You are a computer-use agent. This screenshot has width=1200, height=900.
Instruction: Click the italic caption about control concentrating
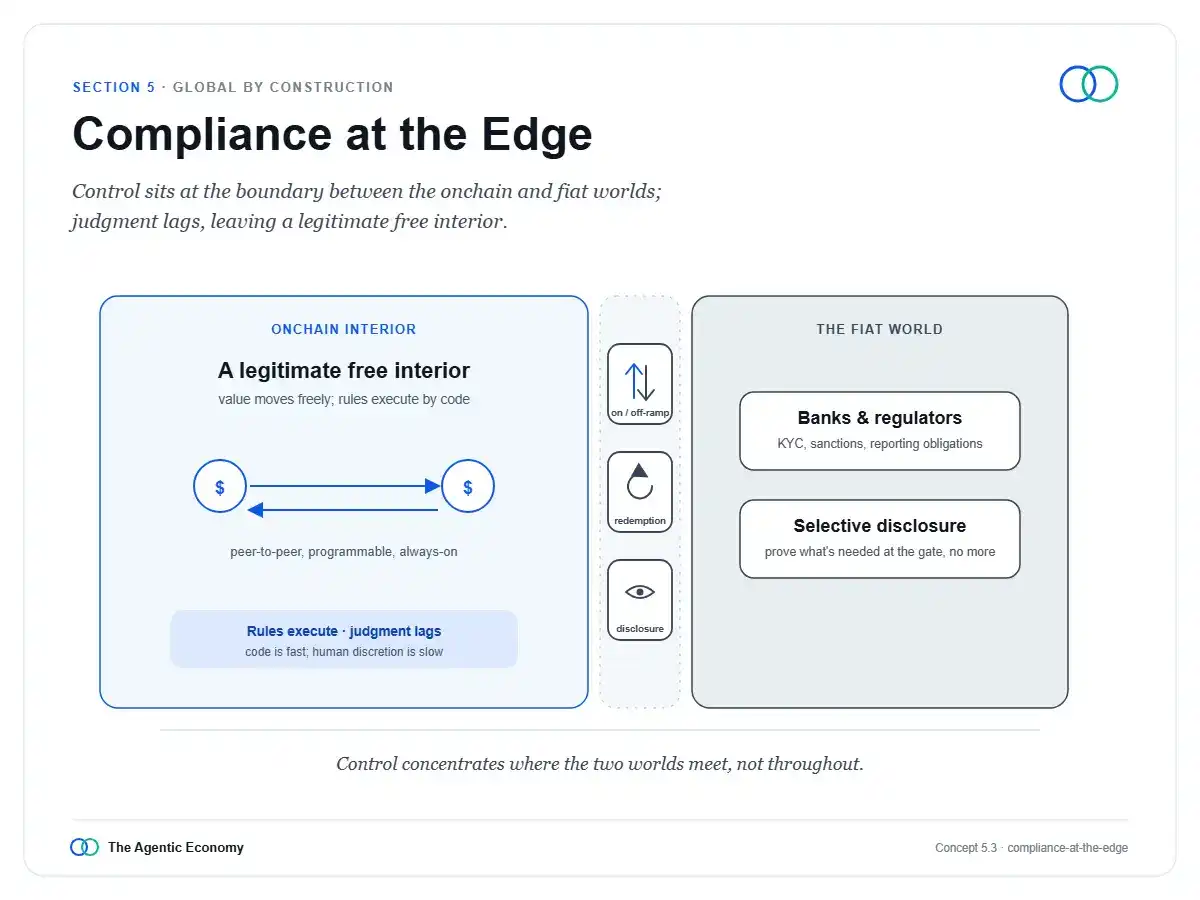click(x=600, y=764)
